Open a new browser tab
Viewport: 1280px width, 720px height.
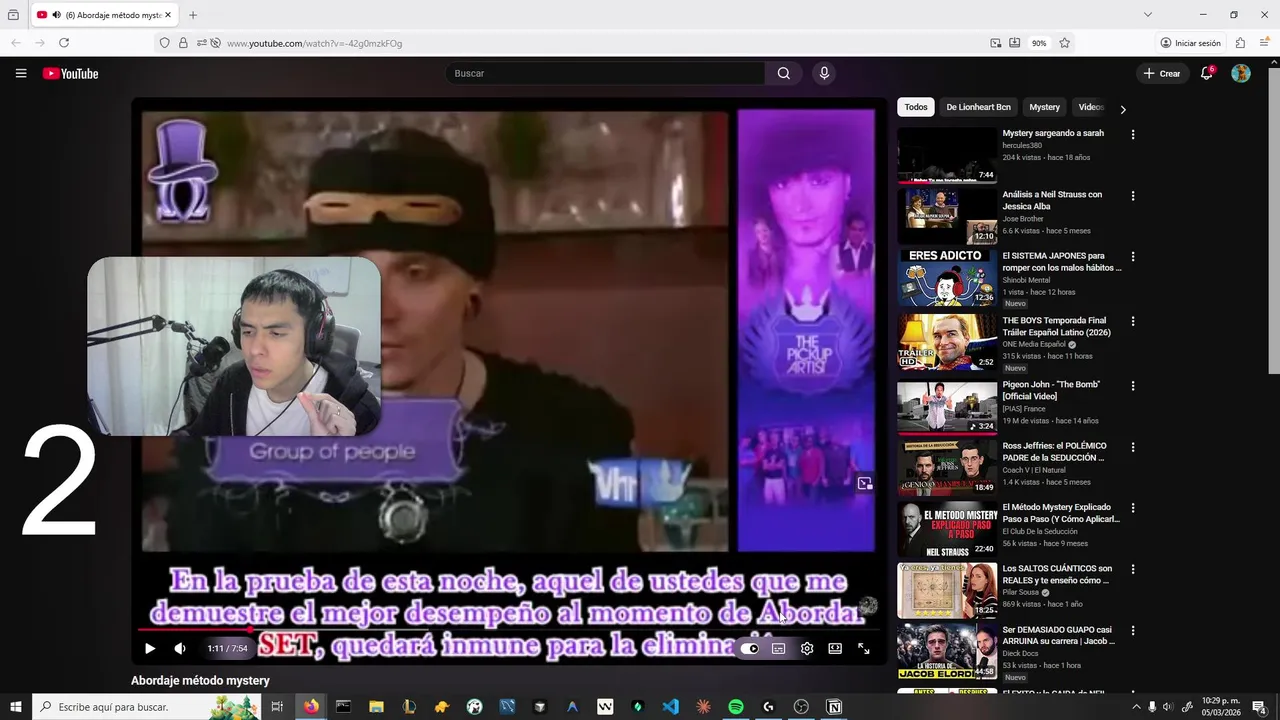[193, 15]
